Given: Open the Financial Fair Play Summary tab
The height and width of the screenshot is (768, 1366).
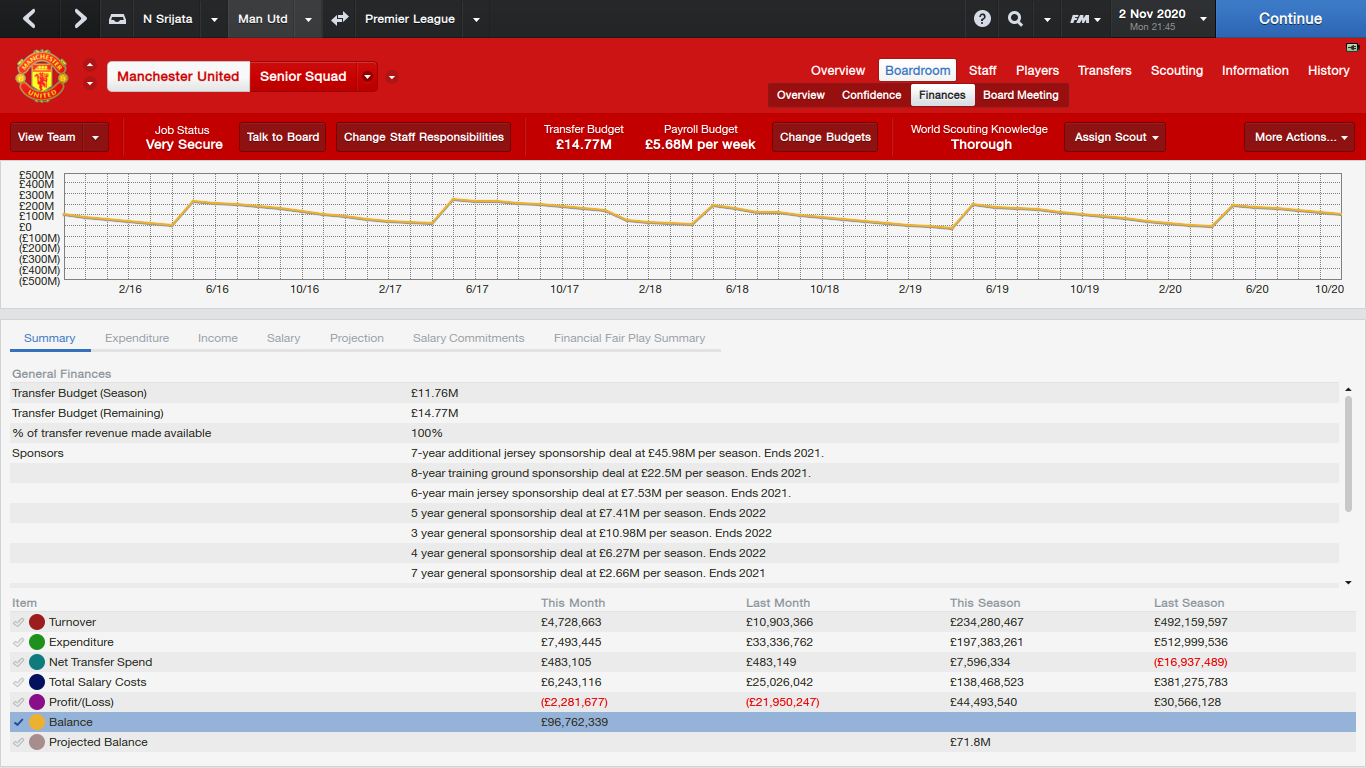Looking at the screenshot, I should tap(630, 338).
